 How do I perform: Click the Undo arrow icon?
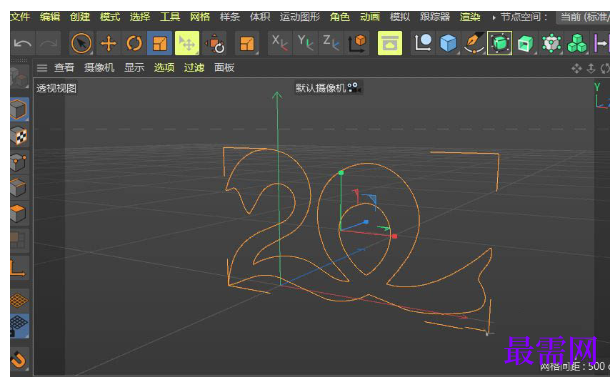pyautogui.click(x=22, y=43)
